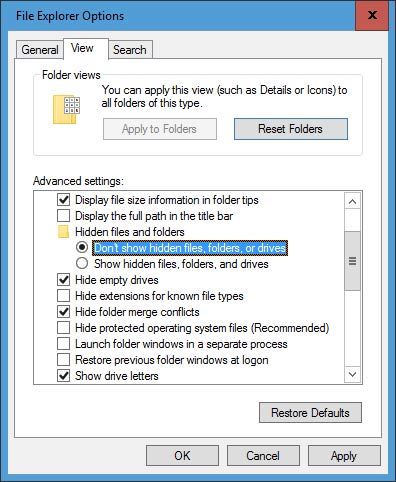Click the scroll down arrow in Advanced settings
This screenshot has height=482, width=396.
(x=352, y=375)
